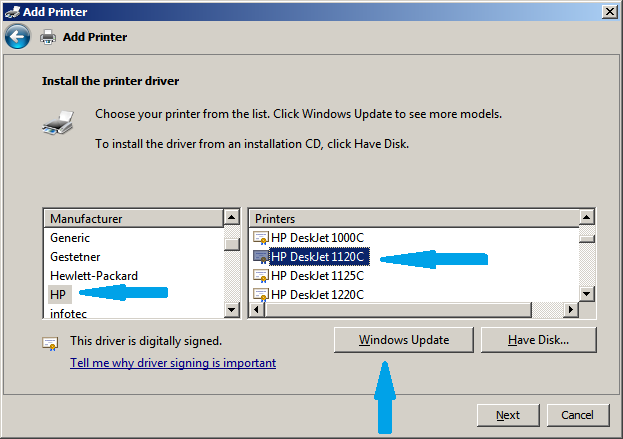The height and width of the screenshot is (439, 623).
Task: Click the Printers list scroll right arrow
Action: 571,310
